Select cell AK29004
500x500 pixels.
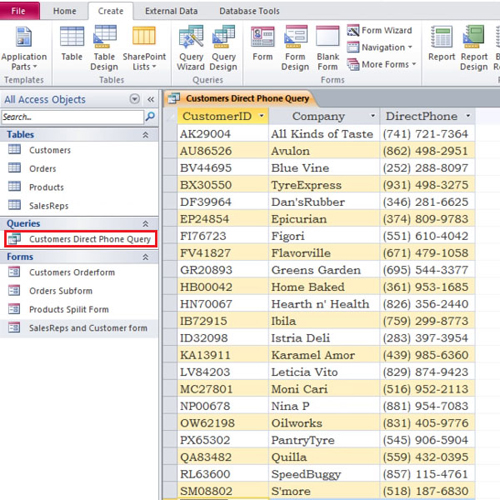click(x=223, y=134)
